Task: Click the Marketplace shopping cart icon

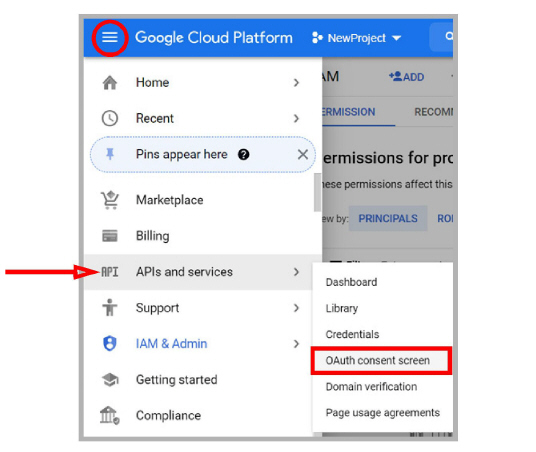Action: (110, 200)
